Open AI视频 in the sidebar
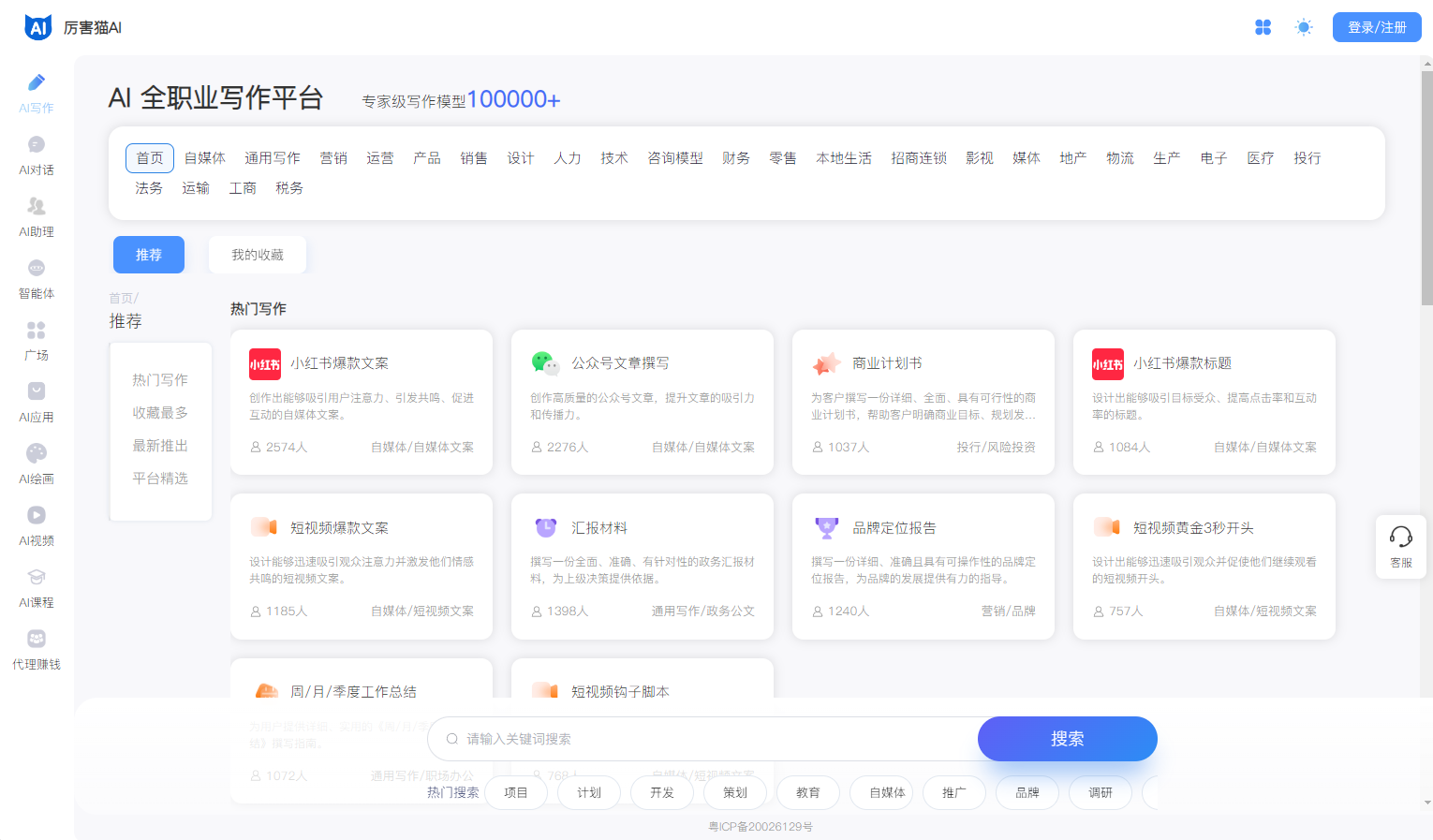Image resolution: width=1433 pixels, height=840 pixels. [x=37, y=525]
